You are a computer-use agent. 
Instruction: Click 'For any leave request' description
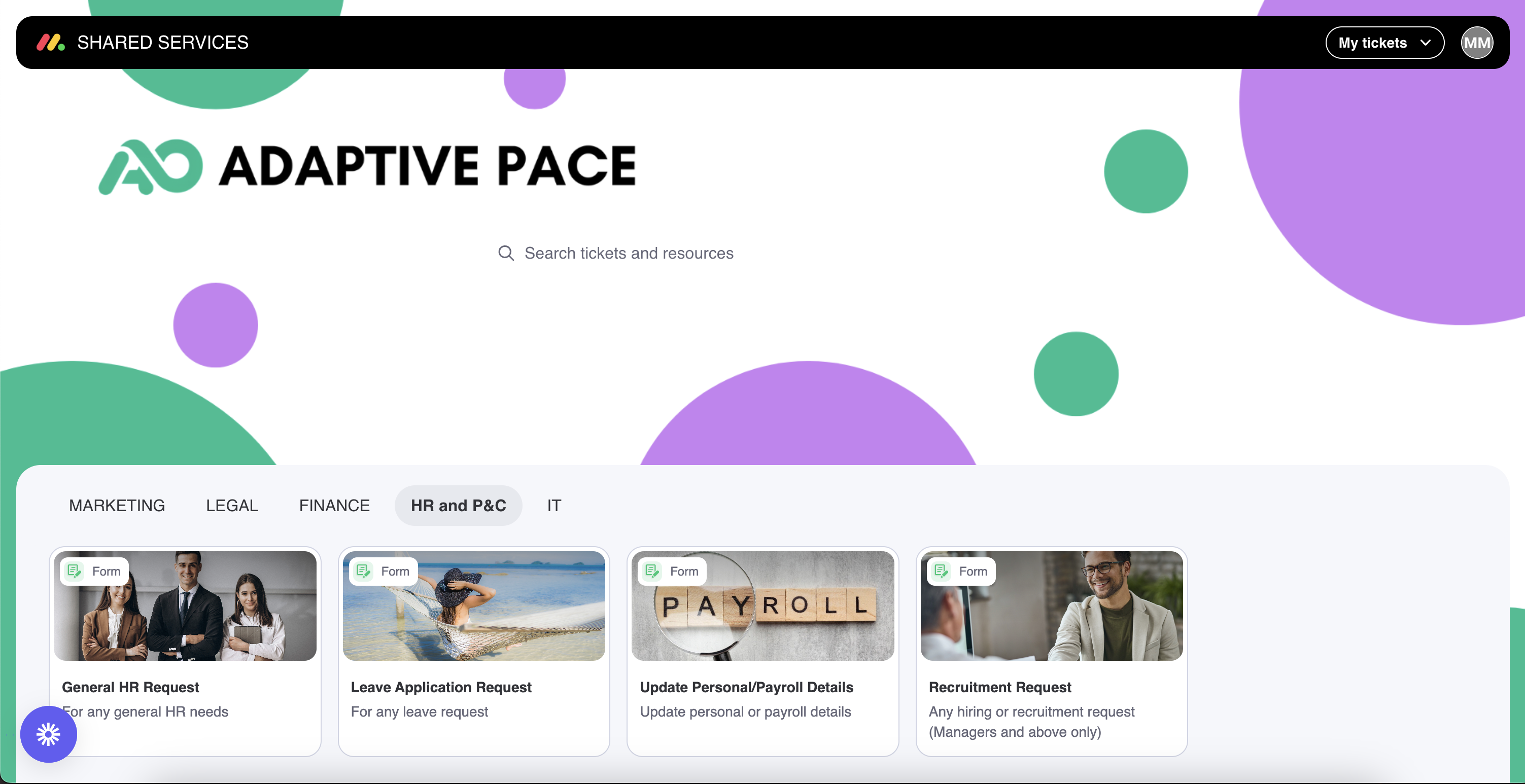[x=419, y=712]
